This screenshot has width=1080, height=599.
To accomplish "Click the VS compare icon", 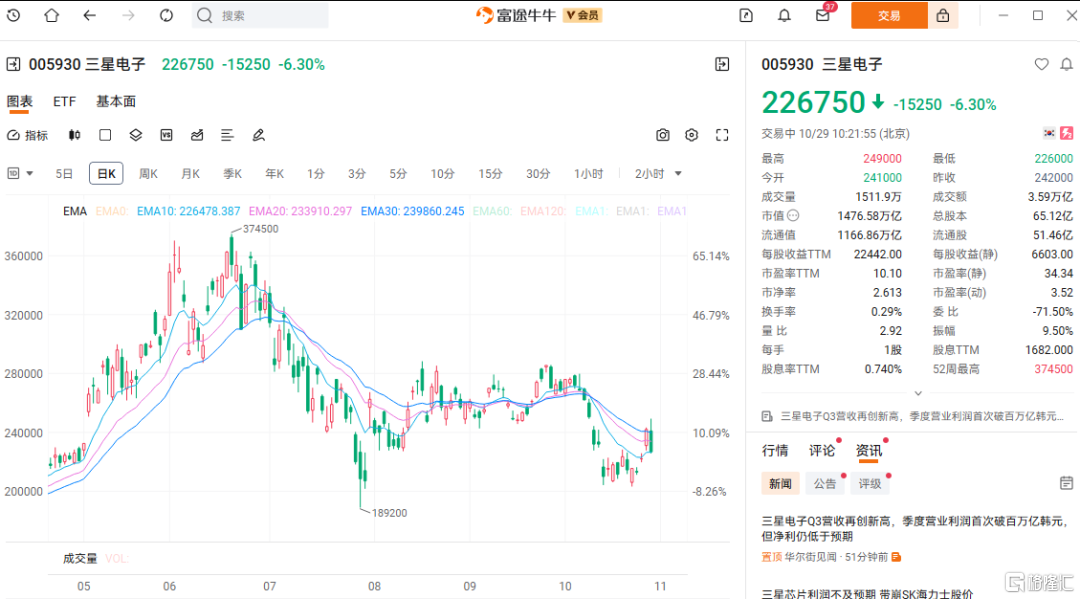I will pyautogui.click(x=166, y=135).
